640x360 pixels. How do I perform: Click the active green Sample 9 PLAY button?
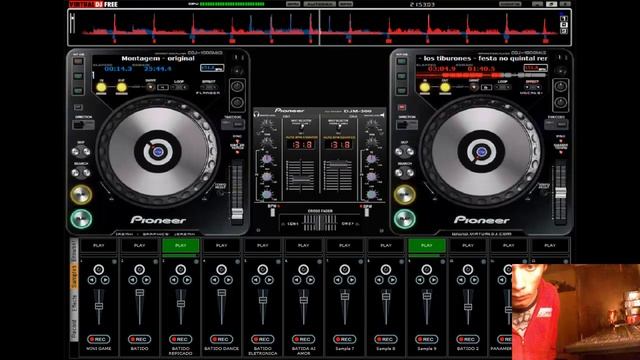[x=427, y=246]
